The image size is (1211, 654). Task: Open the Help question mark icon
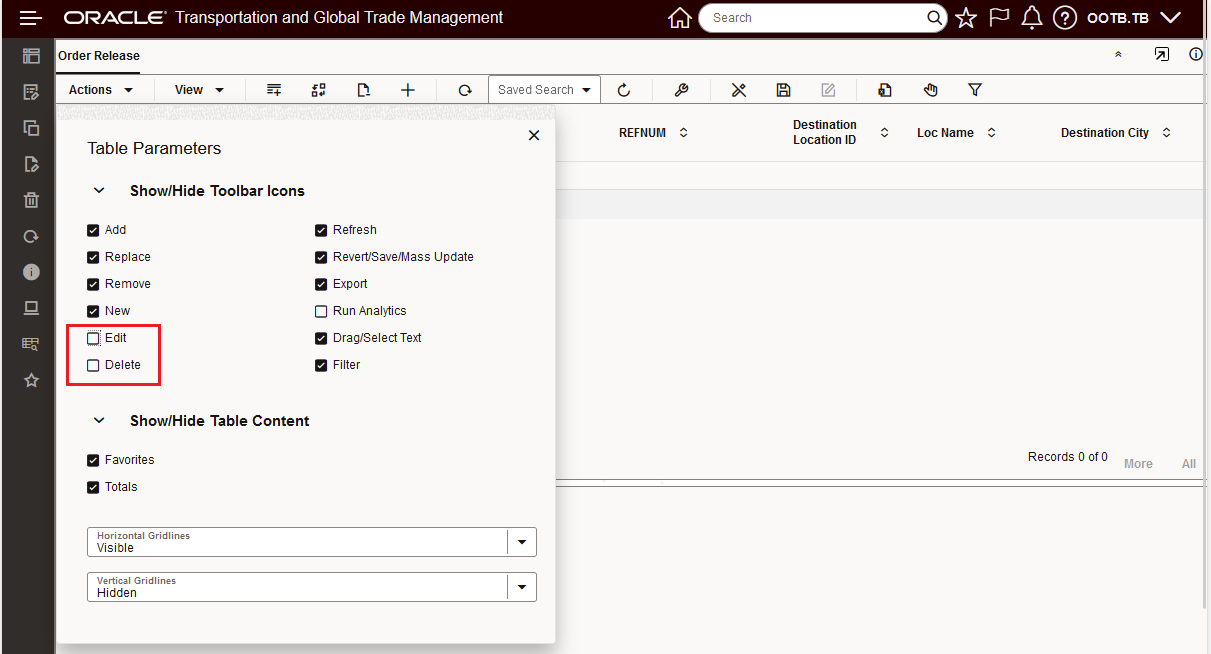1065,18
